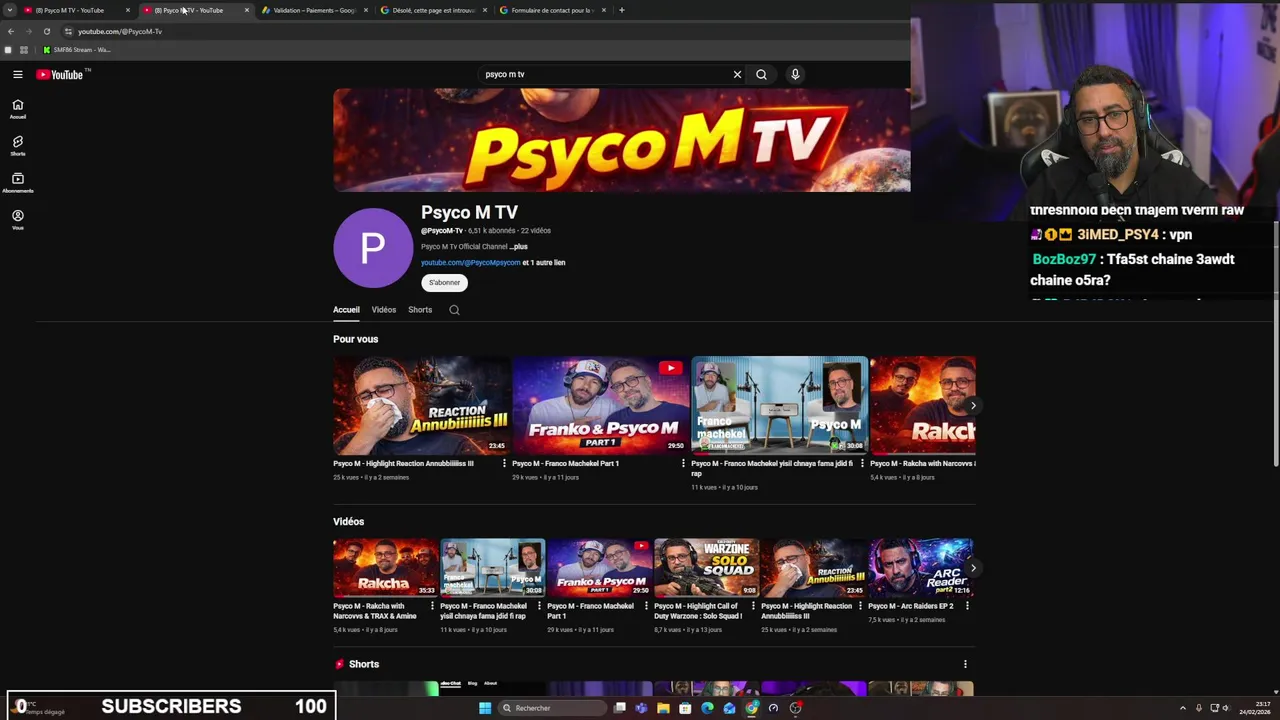The height and width of the screenshot is (720, 1280).
Task: View site information icon in address bar
Action: (68, 31)
